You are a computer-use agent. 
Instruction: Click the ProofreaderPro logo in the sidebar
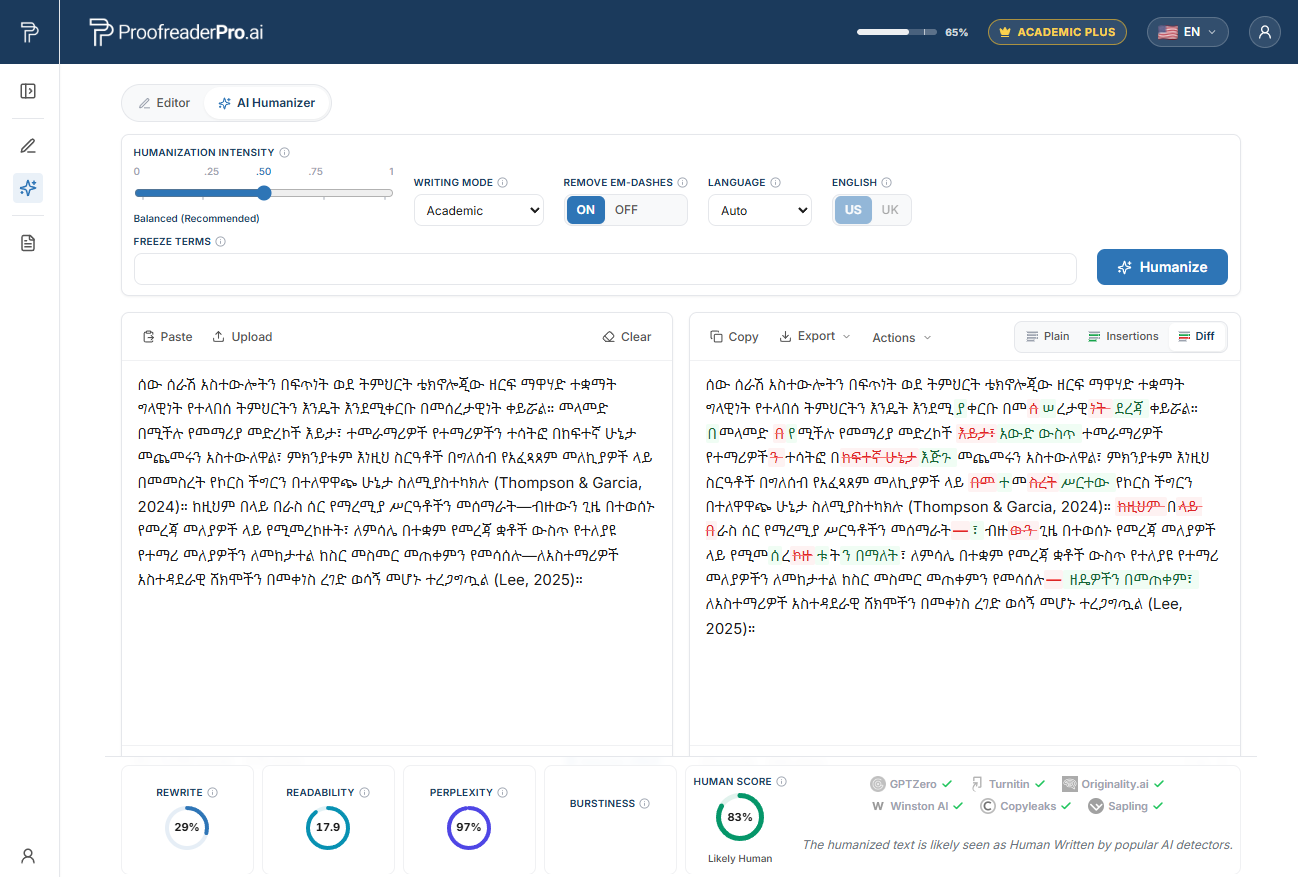coord(29,32)
